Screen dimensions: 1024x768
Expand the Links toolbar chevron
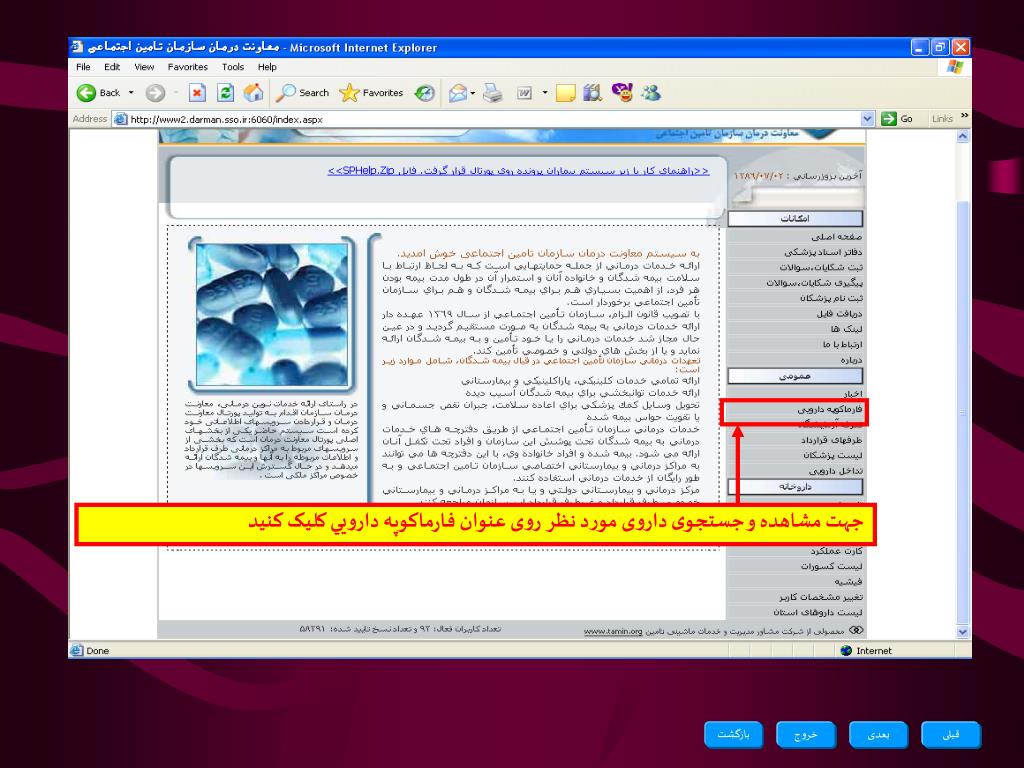[x=965, y=116]
